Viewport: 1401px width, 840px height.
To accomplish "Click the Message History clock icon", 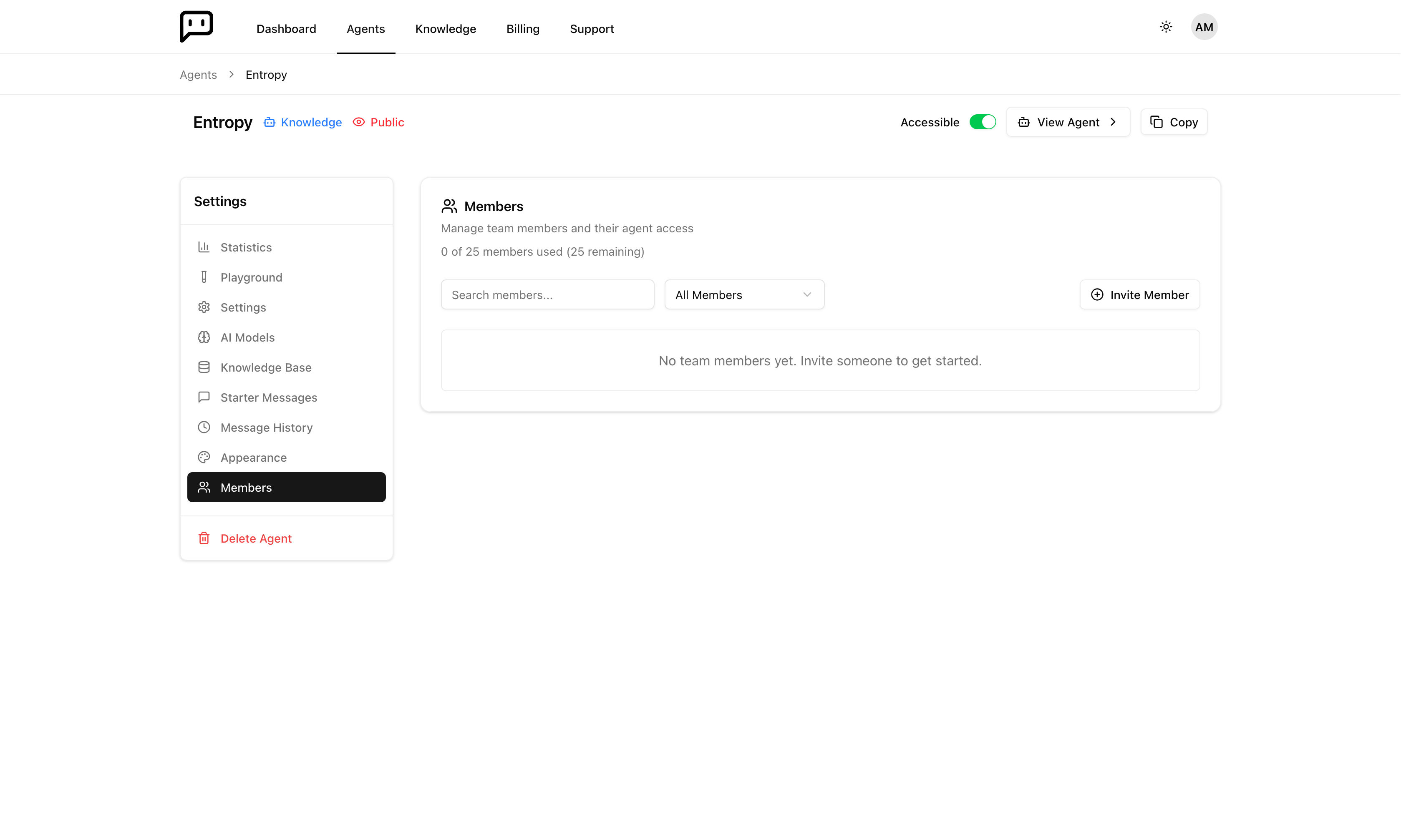I will (204, 427).
